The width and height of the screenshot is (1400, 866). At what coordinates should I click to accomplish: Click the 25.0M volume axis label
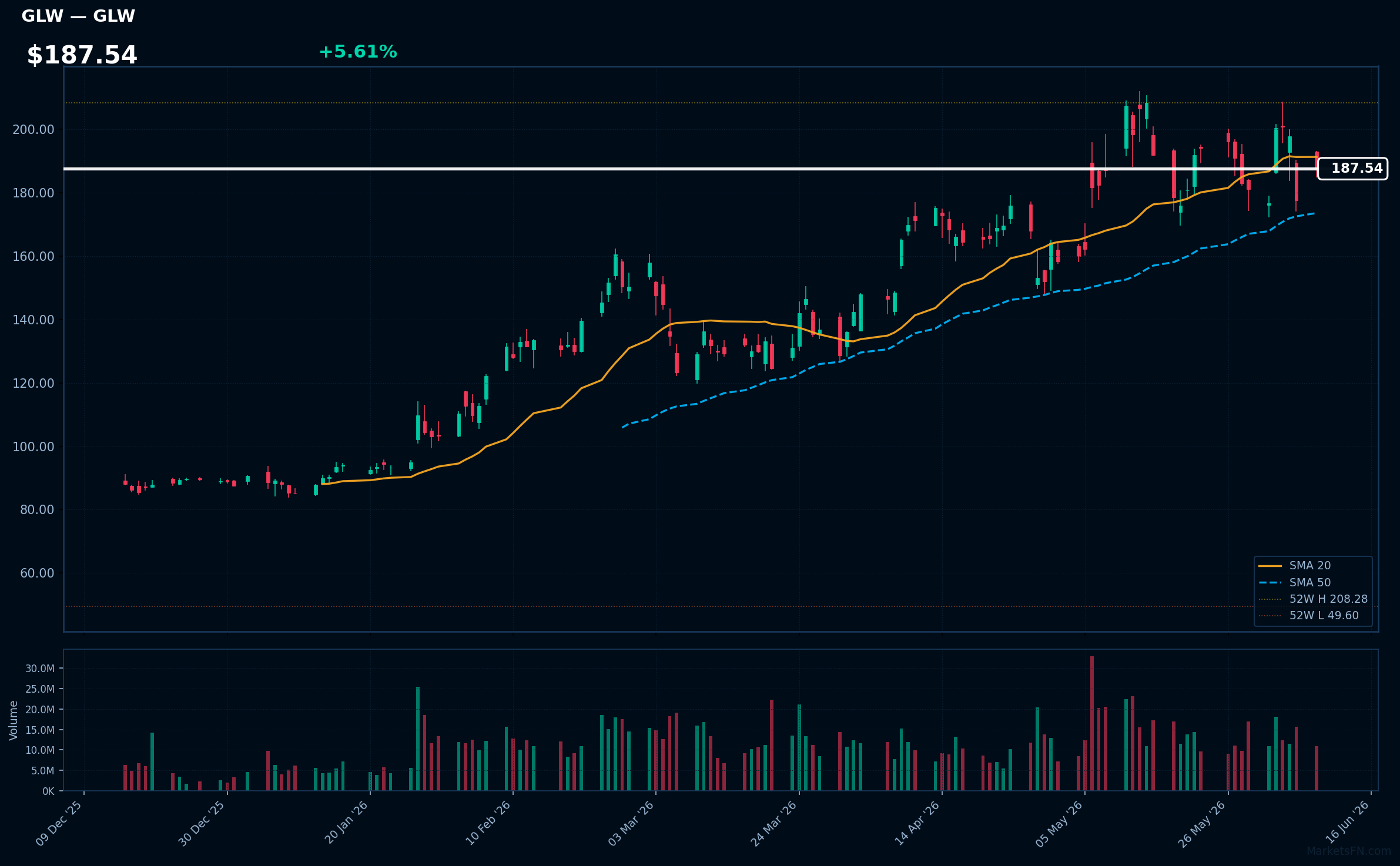coord(40,689)
